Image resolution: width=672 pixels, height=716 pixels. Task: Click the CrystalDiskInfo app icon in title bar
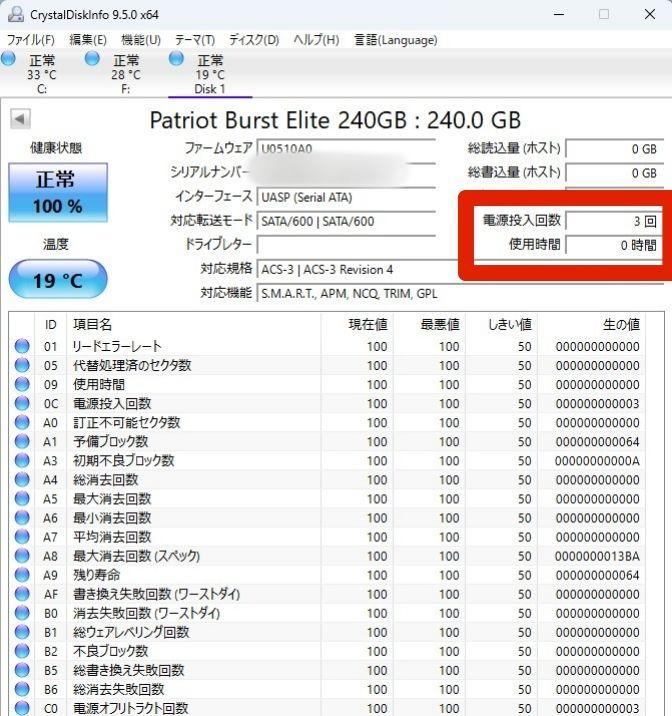[x=16, y=14]
